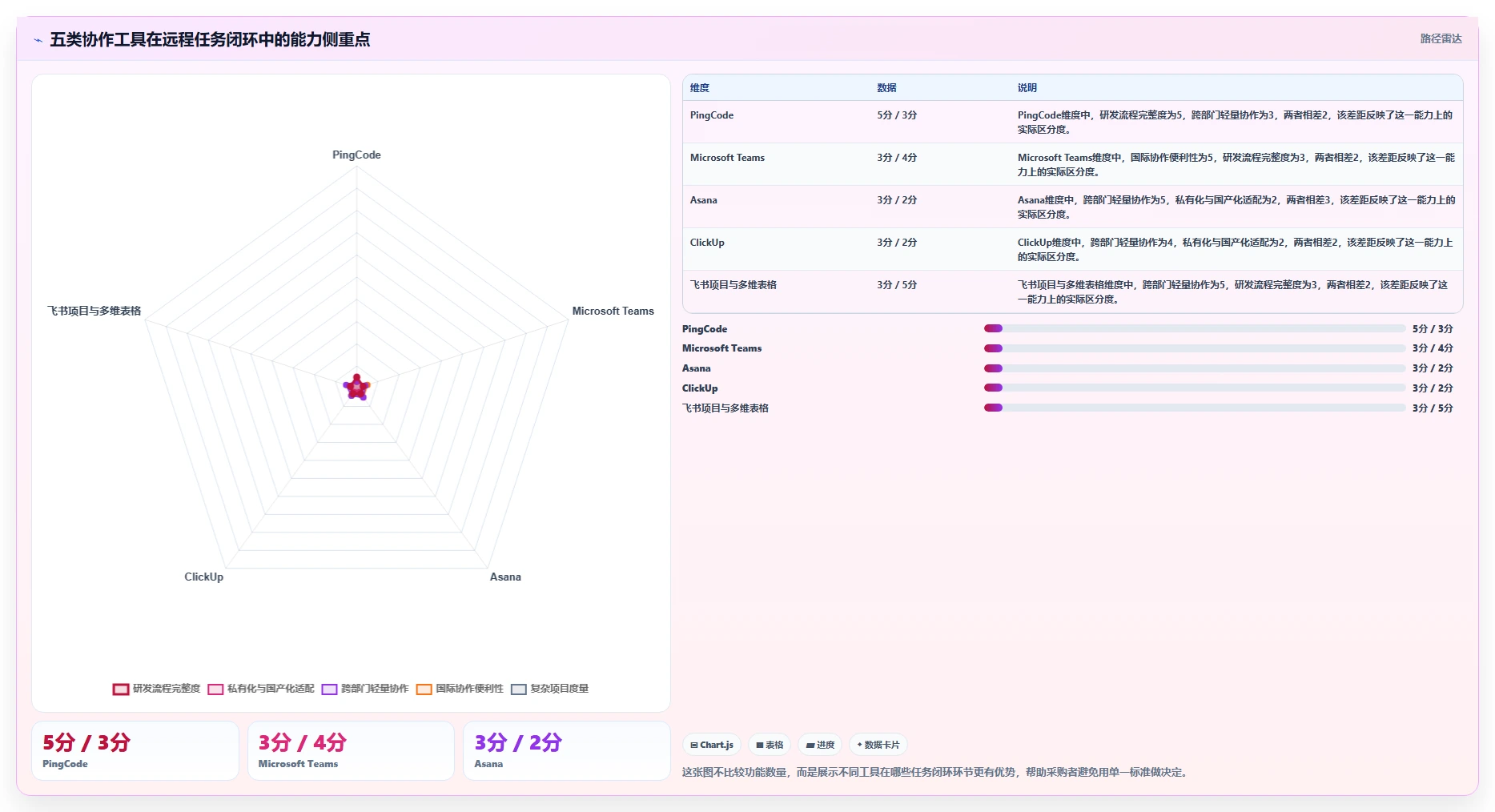Click the 进度 tag chip
The width and height of the screenshot is (1495, 812).
point(820,745)
